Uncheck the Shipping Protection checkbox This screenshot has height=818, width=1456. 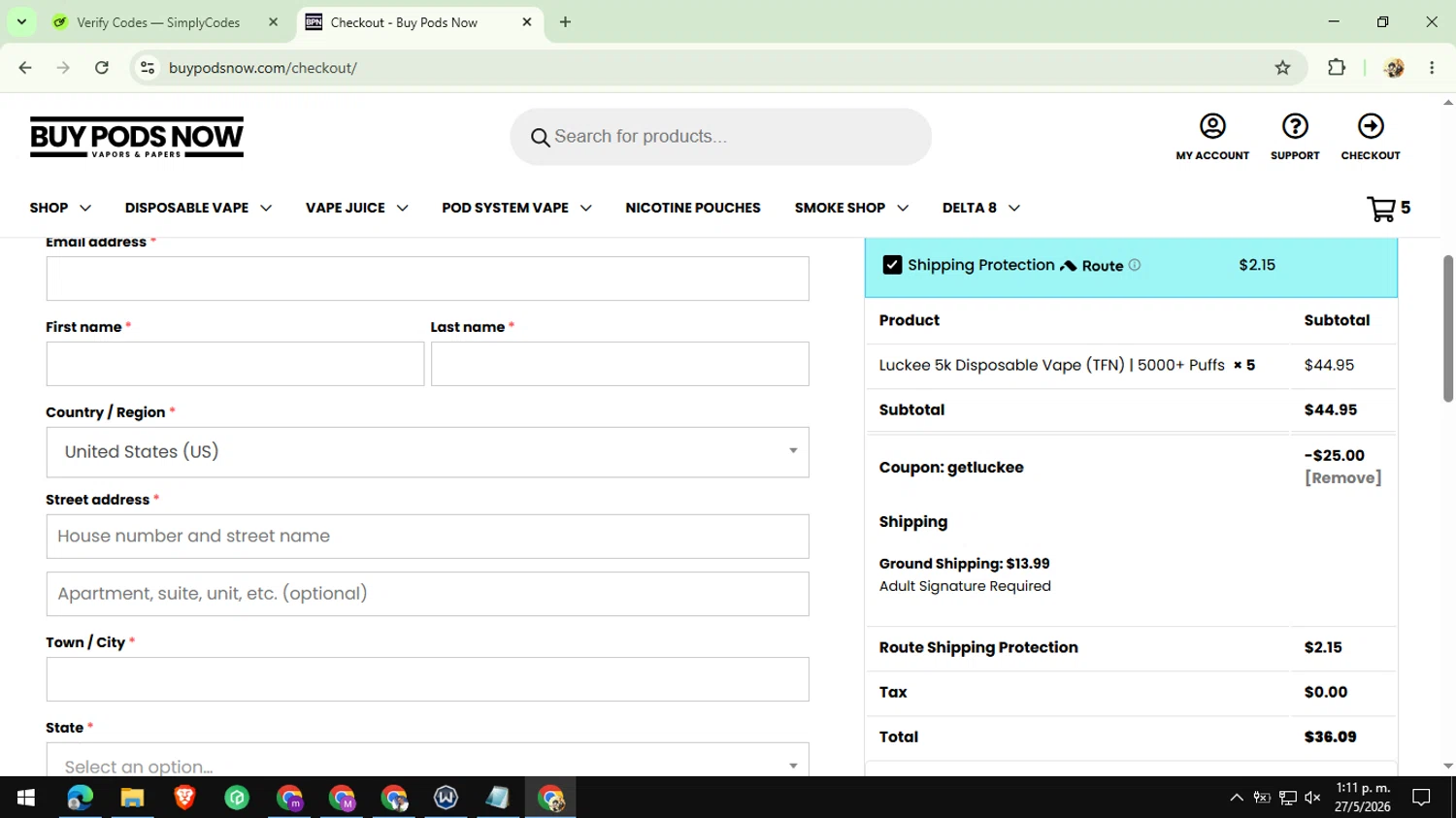click(x=892, y=265)
